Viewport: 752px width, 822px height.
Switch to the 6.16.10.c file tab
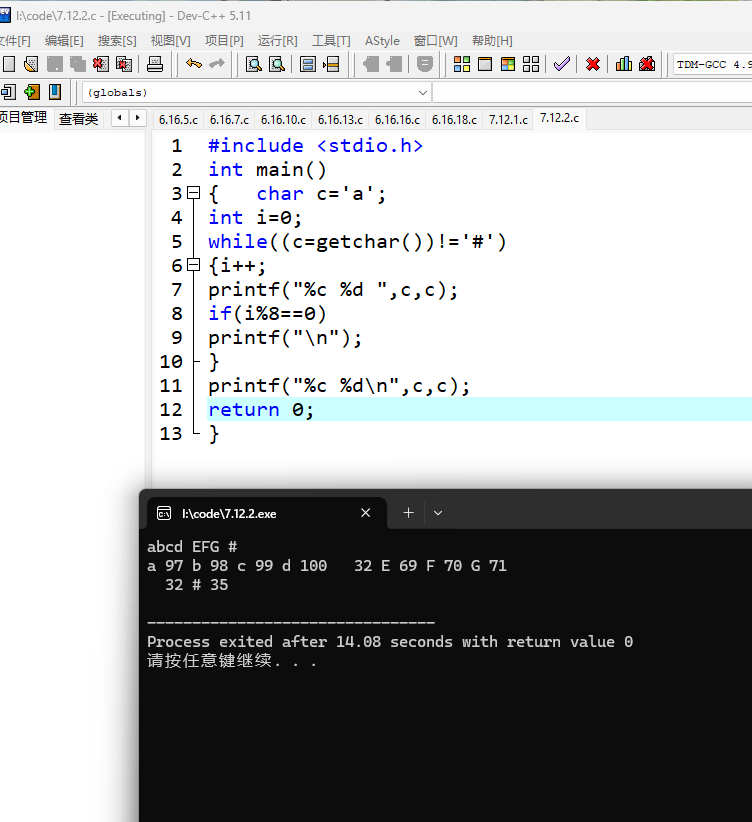[x=283, y=120]
